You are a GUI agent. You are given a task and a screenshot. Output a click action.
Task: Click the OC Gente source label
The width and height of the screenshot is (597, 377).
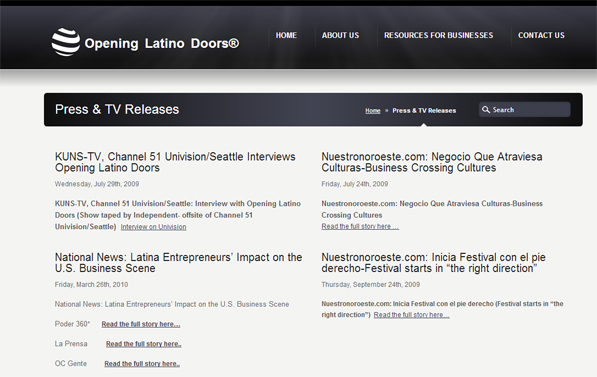[x=70, y=364]
